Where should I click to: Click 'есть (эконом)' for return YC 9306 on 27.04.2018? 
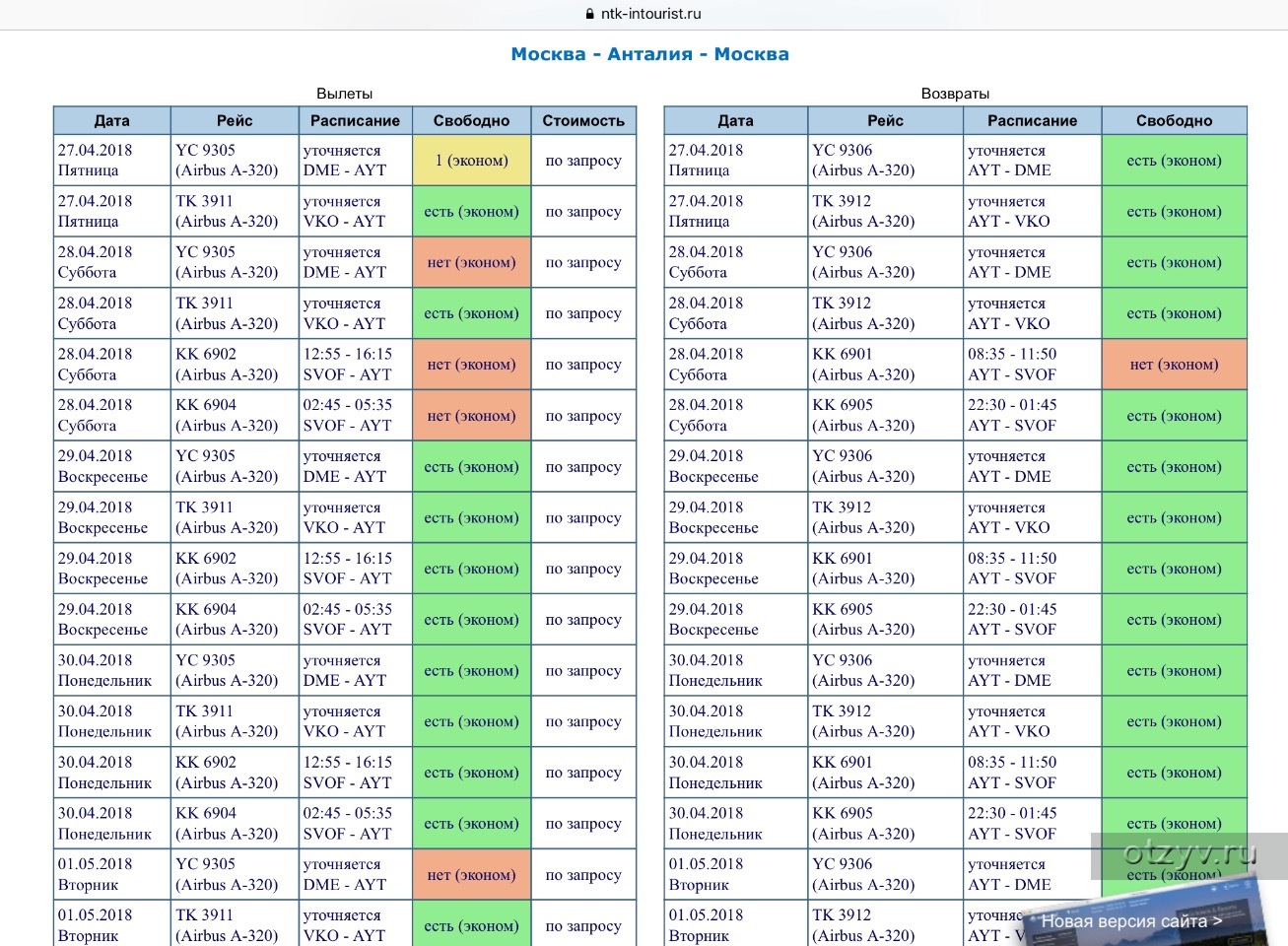pos(1174,161)
